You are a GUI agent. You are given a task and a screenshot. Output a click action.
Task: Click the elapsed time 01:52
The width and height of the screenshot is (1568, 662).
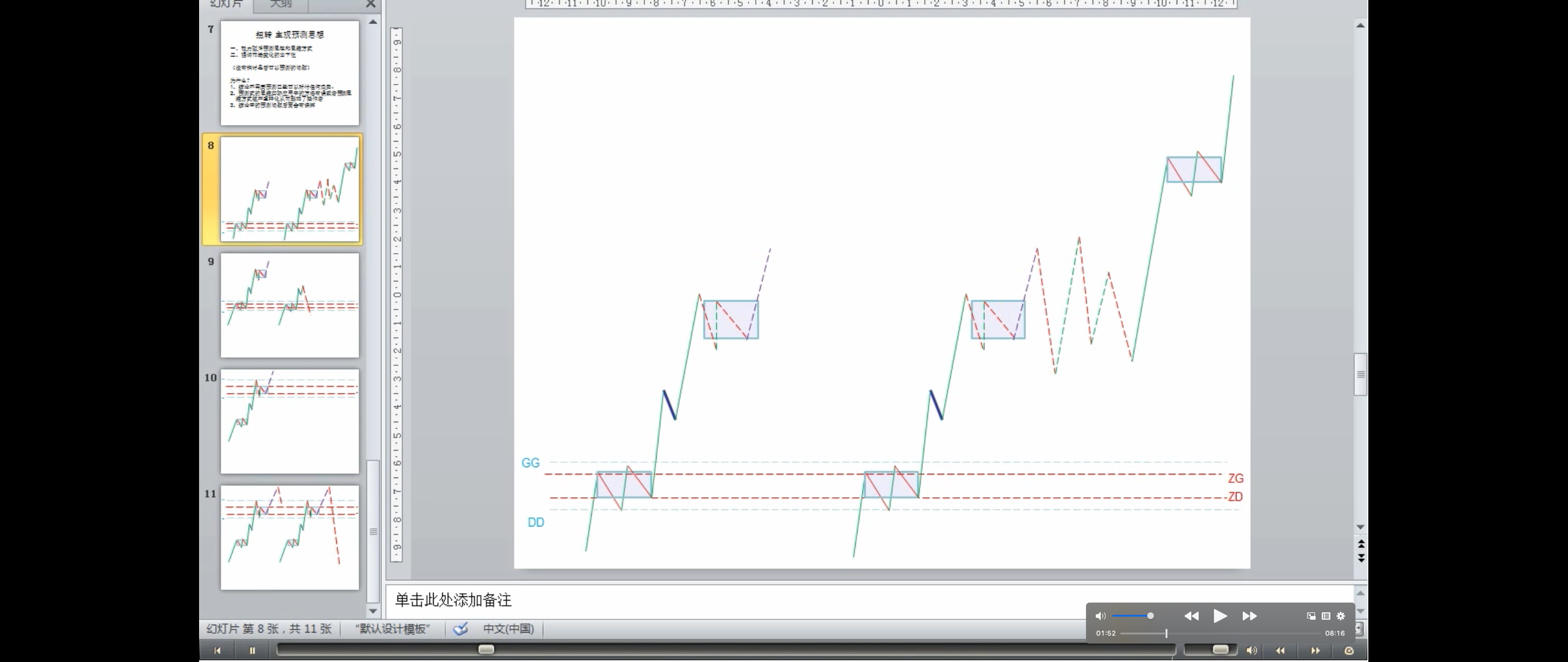(1106, 633)
